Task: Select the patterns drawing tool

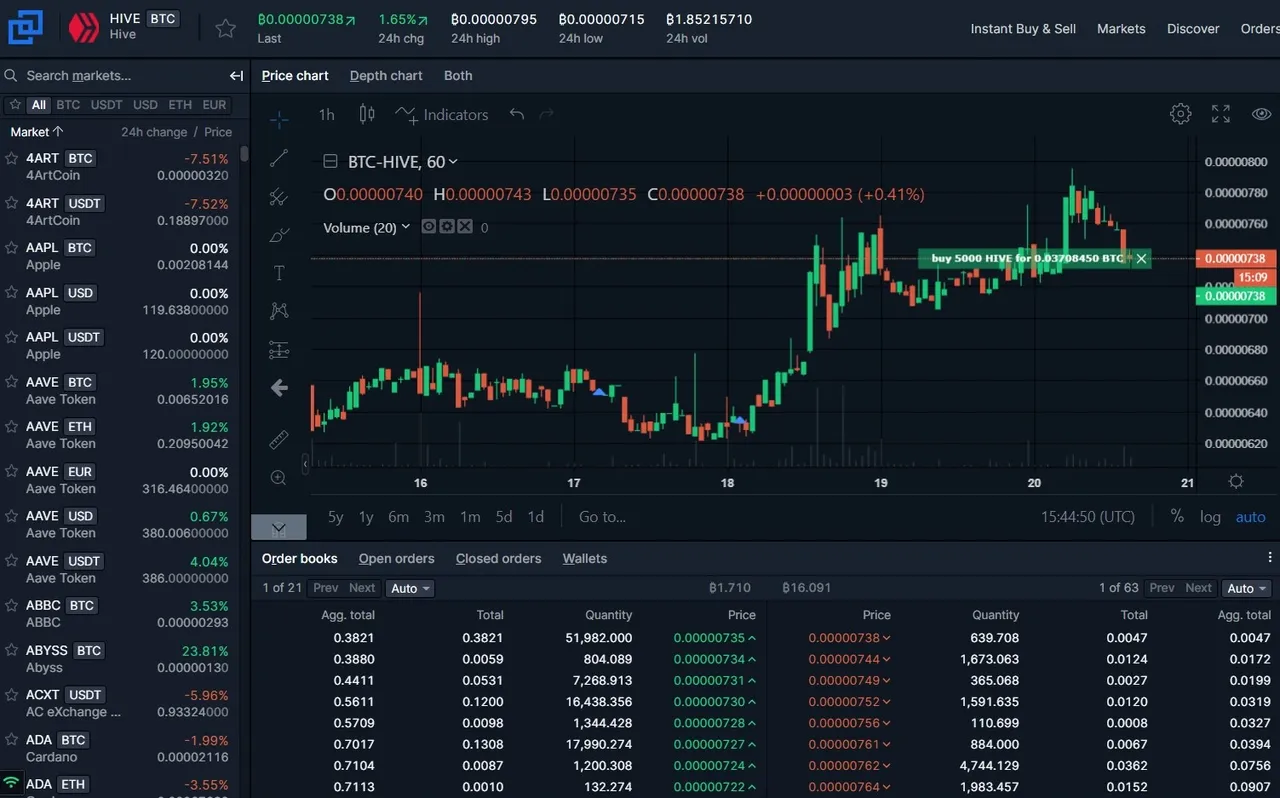Action: click(279, 311)
